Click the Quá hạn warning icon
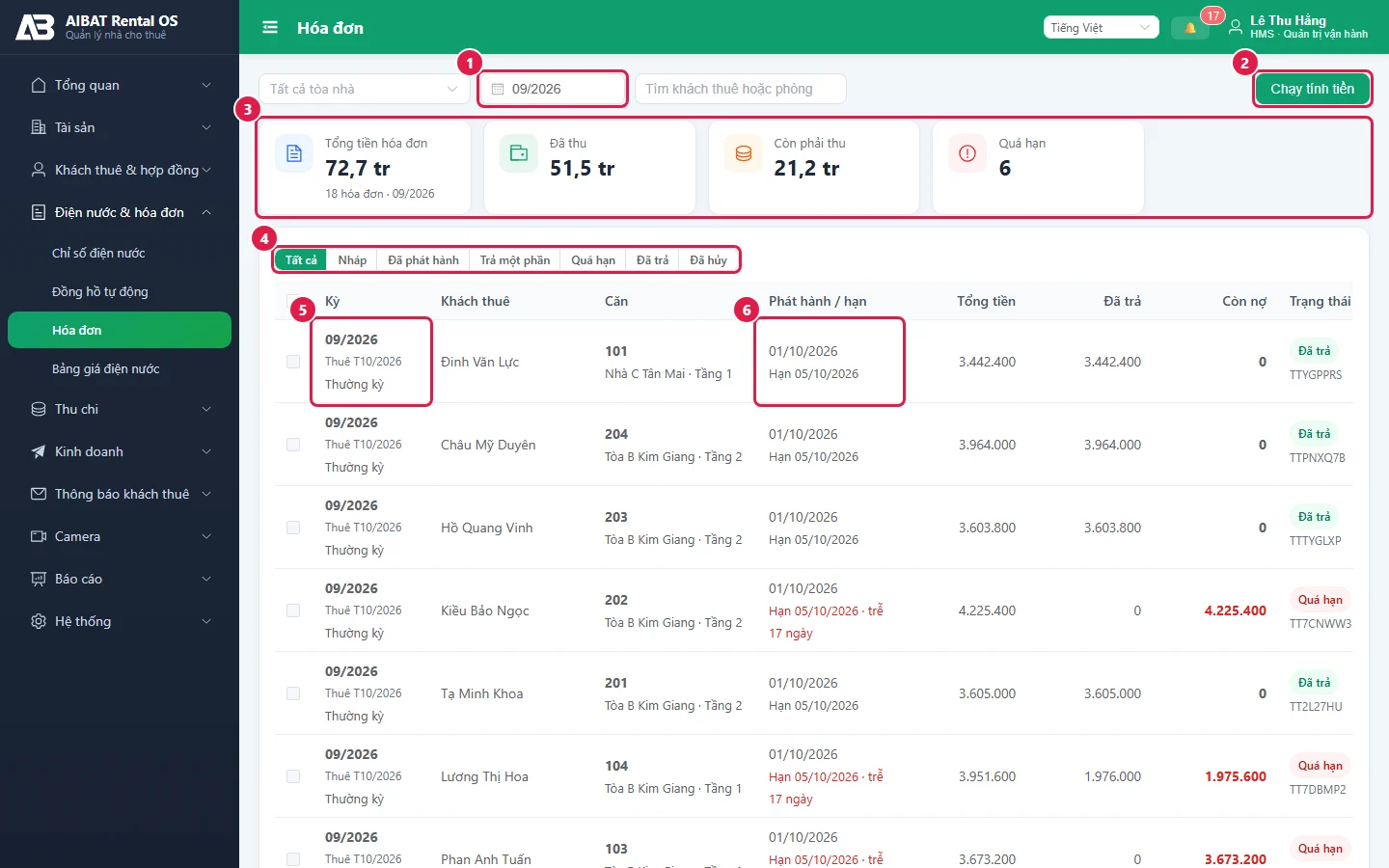Screen dimensions: 1389x868 pos(967,153)
